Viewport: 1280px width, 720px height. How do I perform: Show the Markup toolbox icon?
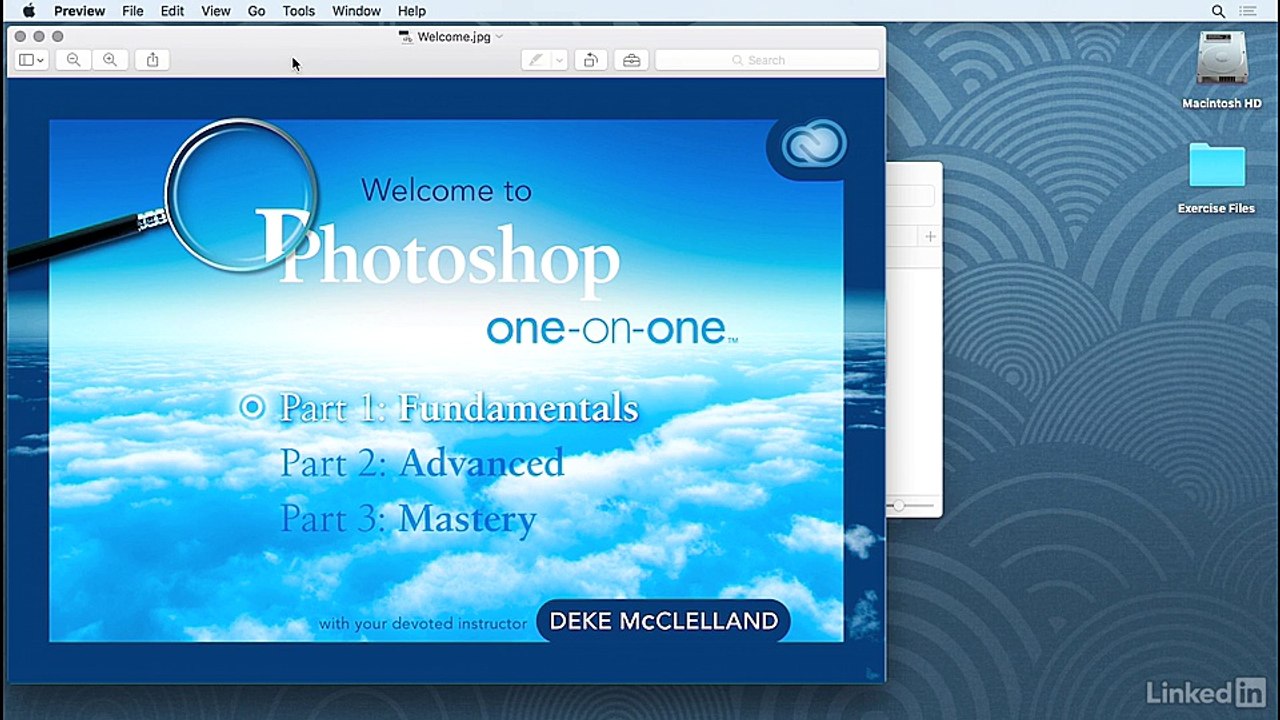tap(631, 60)
